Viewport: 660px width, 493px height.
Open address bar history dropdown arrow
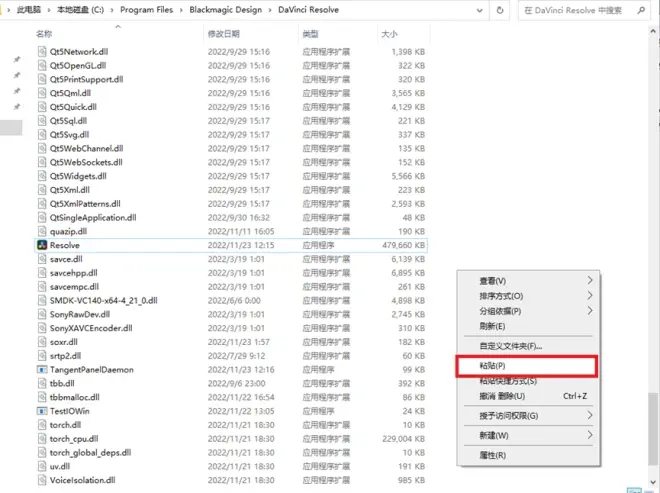(x=479, y=11)
